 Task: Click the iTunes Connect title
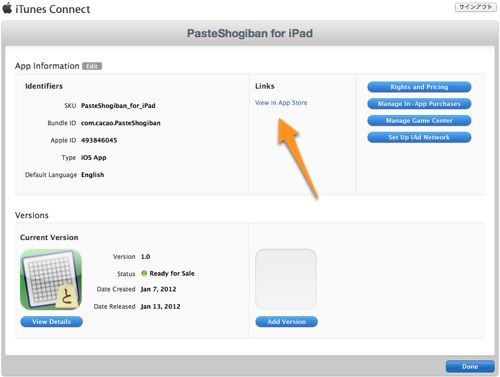[x=53, y=9]
